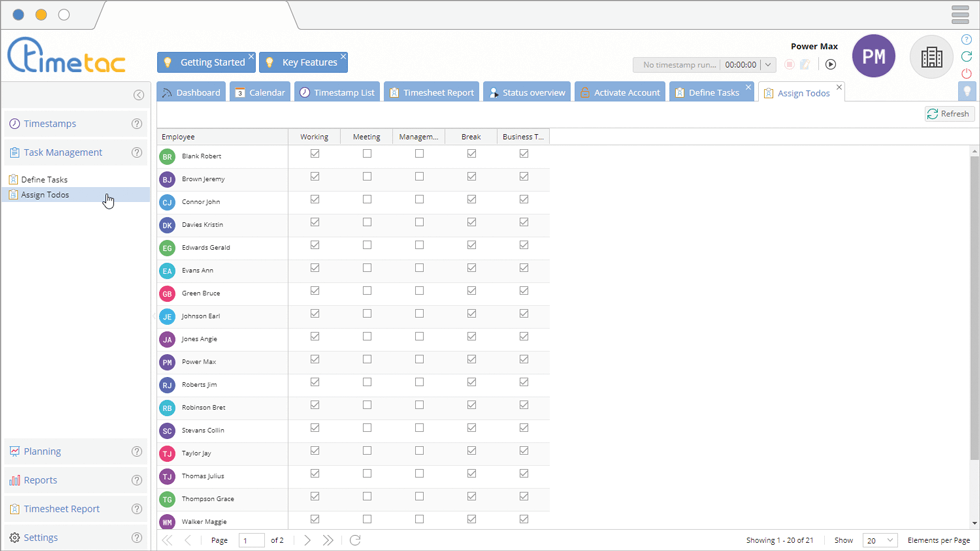The height and width of the screenshot is (551, 980).
Task: Check Meeting for Brown Jeremy
Action: point(368,177)
